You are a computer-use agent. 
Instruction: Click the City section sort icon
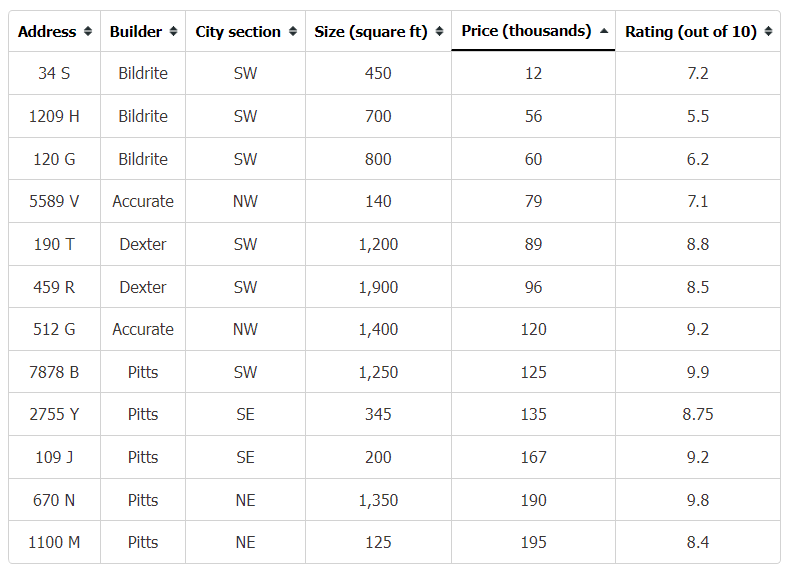coord(293,31)
